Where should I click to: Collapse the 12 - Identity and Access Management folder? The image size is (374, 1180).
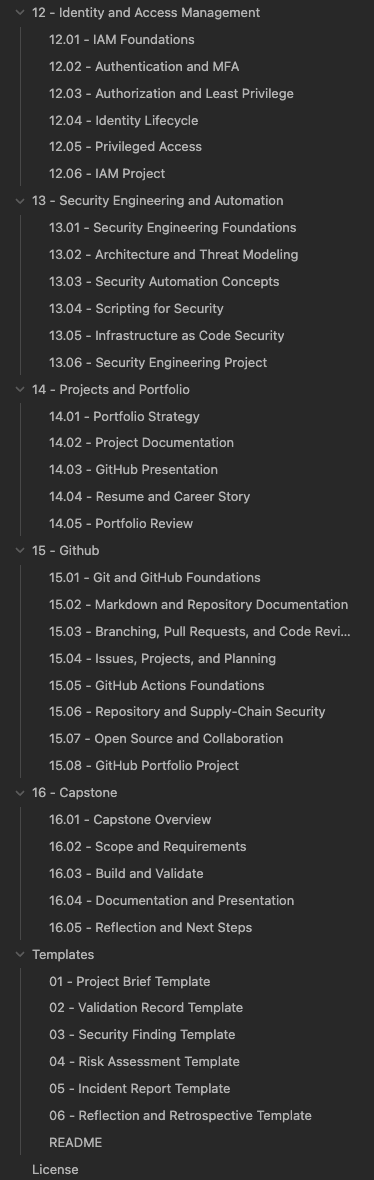20,13
